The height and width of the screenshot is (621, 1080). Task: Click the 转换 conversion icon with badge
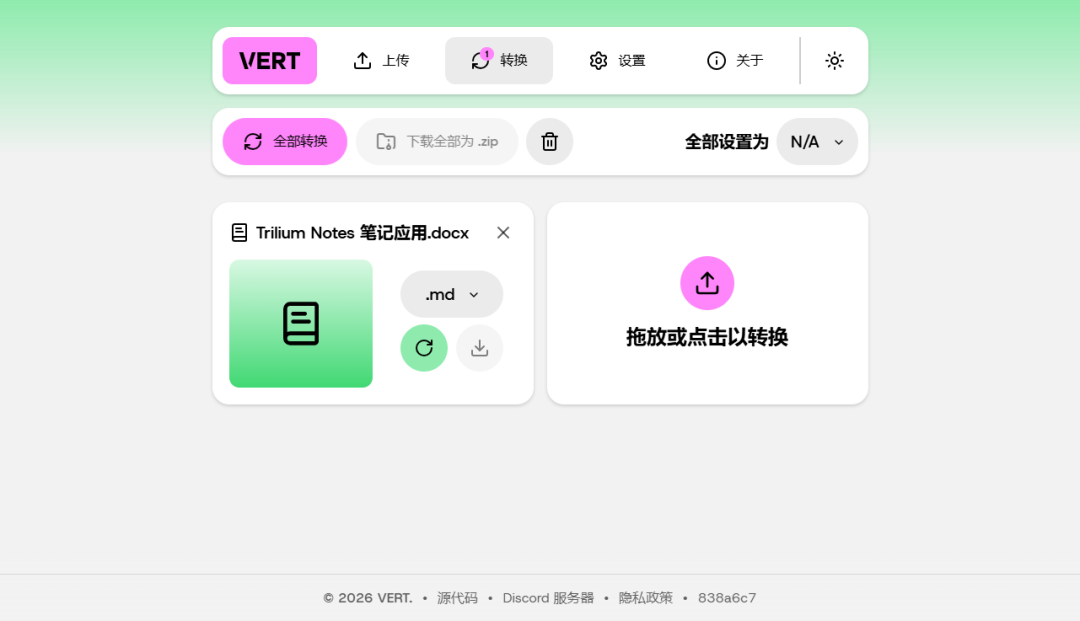(480, 60)
